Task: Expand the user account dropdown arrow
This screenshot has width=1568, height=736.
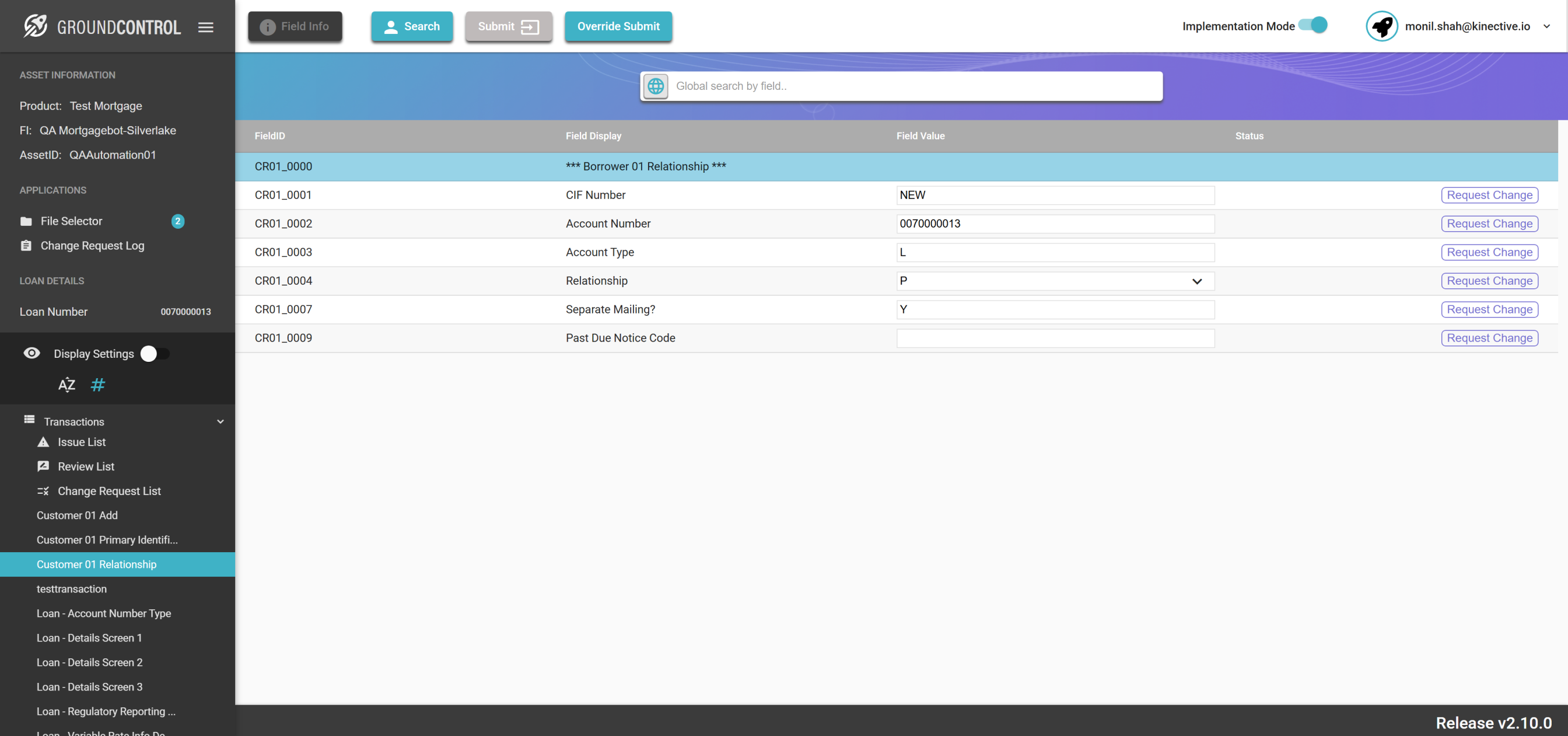Action: [x=1546, y=26]
